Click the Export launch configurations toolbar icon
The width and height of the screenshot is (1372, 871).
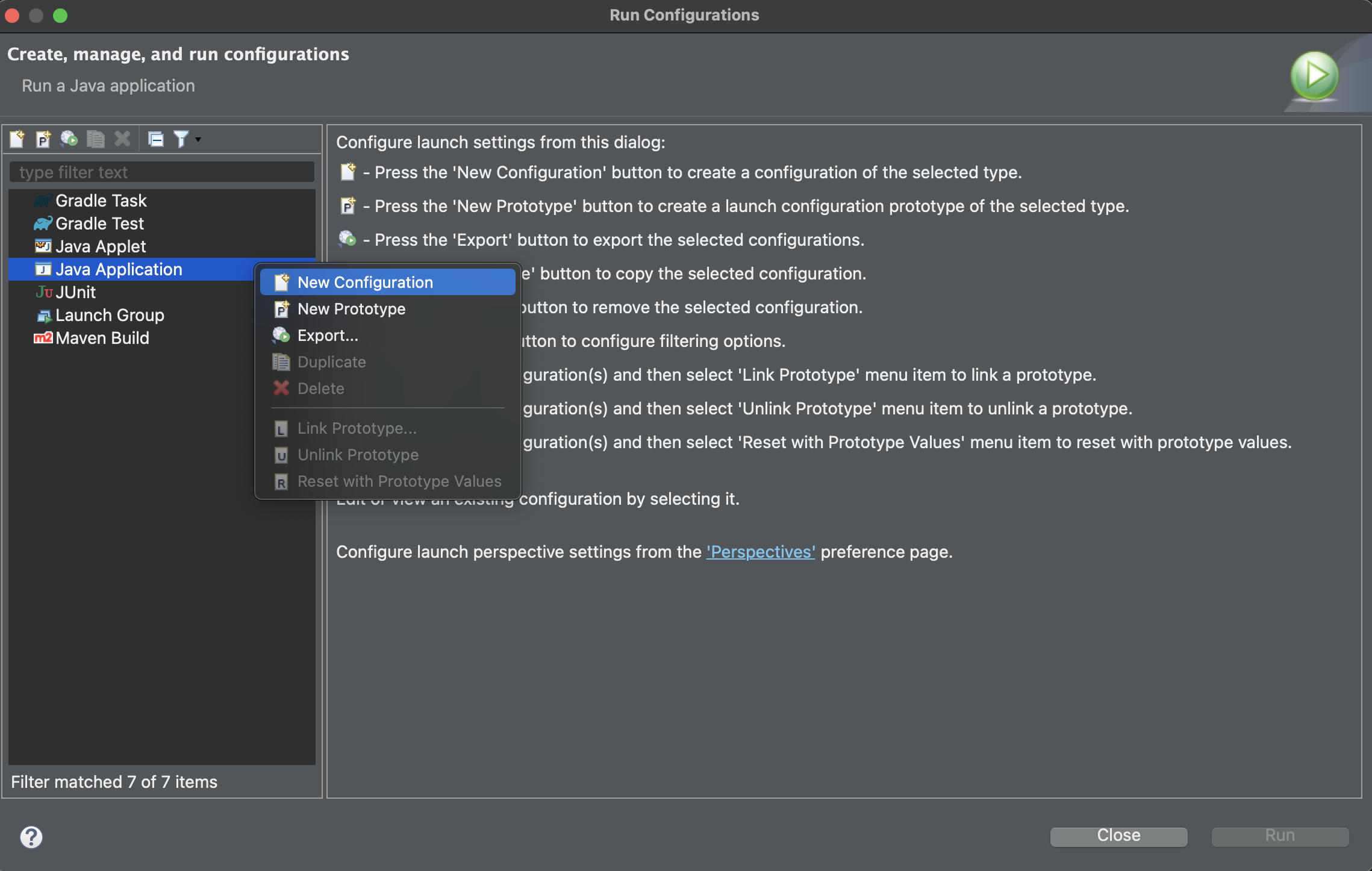click(x=69, y=139)
